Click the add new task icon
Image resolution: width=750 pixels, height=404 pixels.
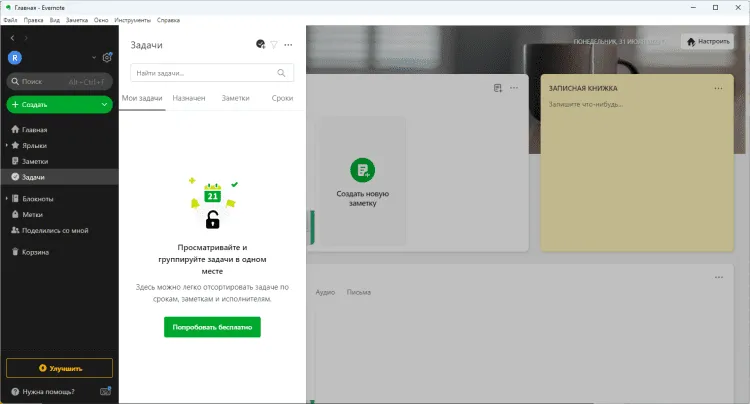tap(260, 45)
